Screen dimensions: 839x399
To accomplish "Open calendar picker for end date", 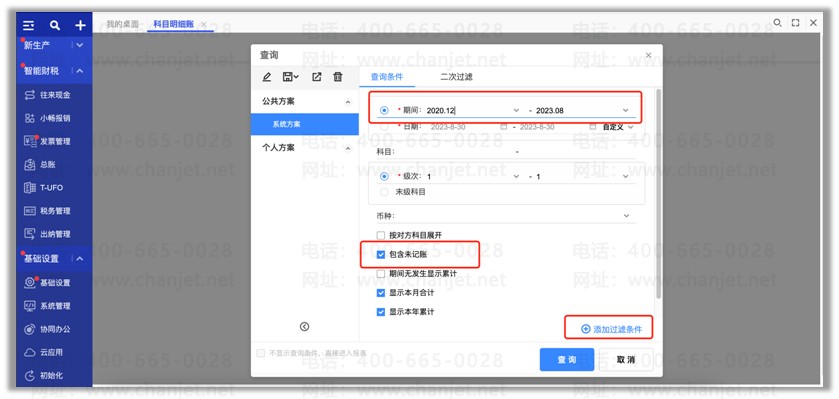I will coord(592,127).
